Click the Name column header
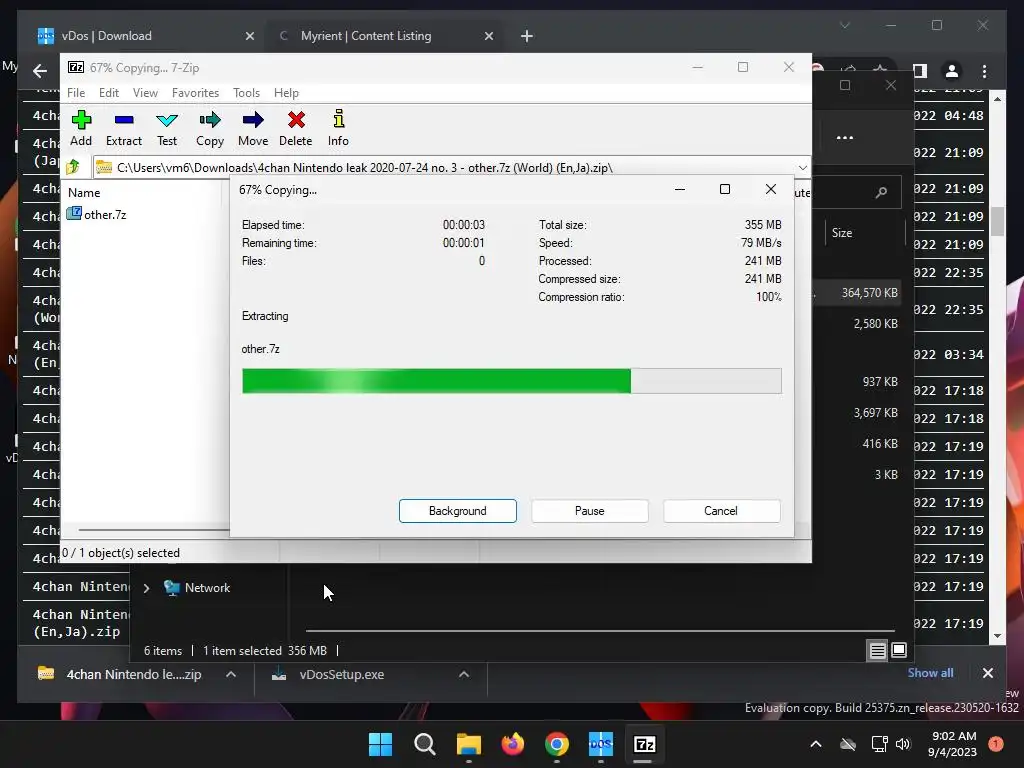 84,193
